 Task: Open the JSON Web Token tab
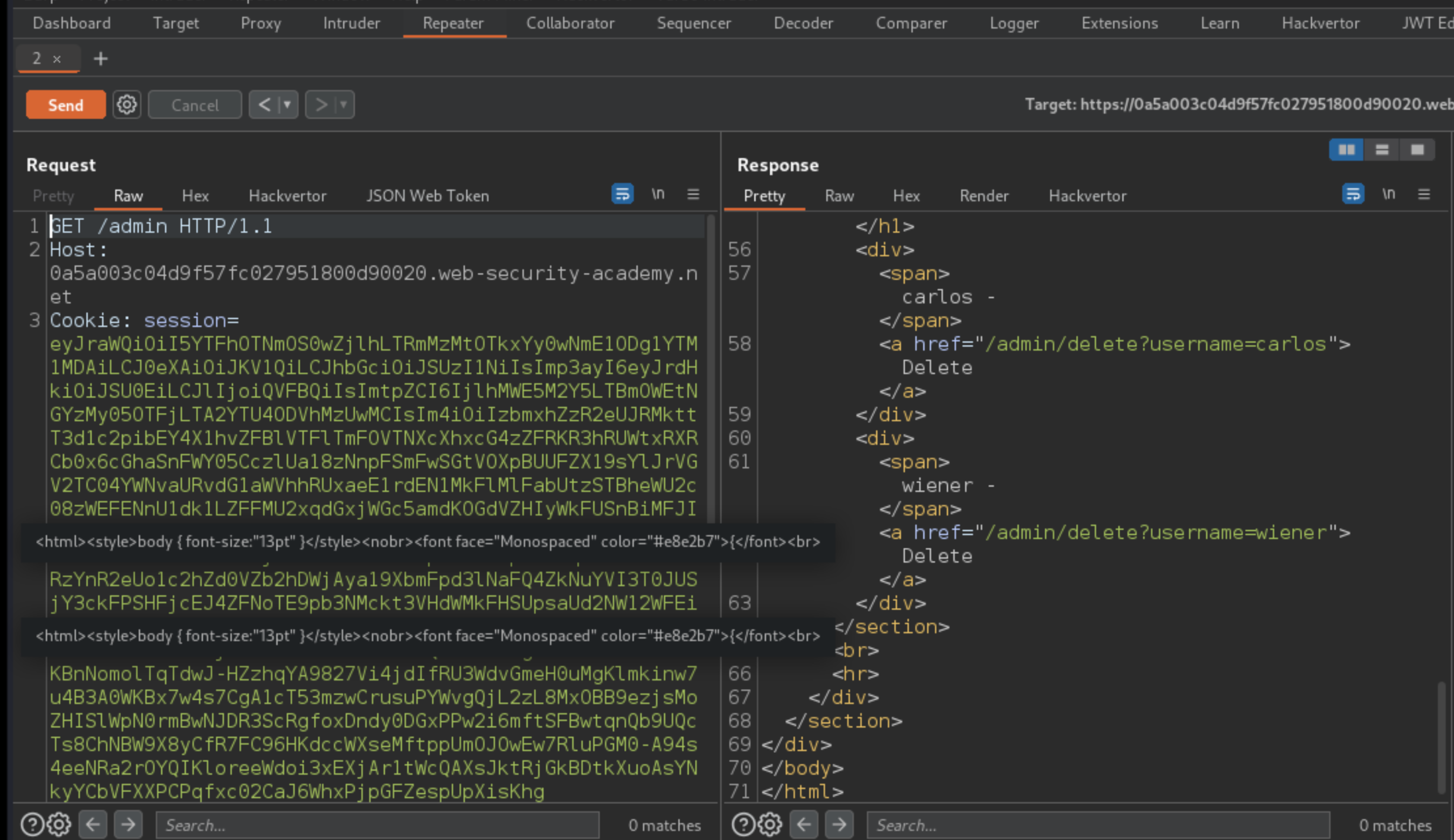click(x=427, y=196)
